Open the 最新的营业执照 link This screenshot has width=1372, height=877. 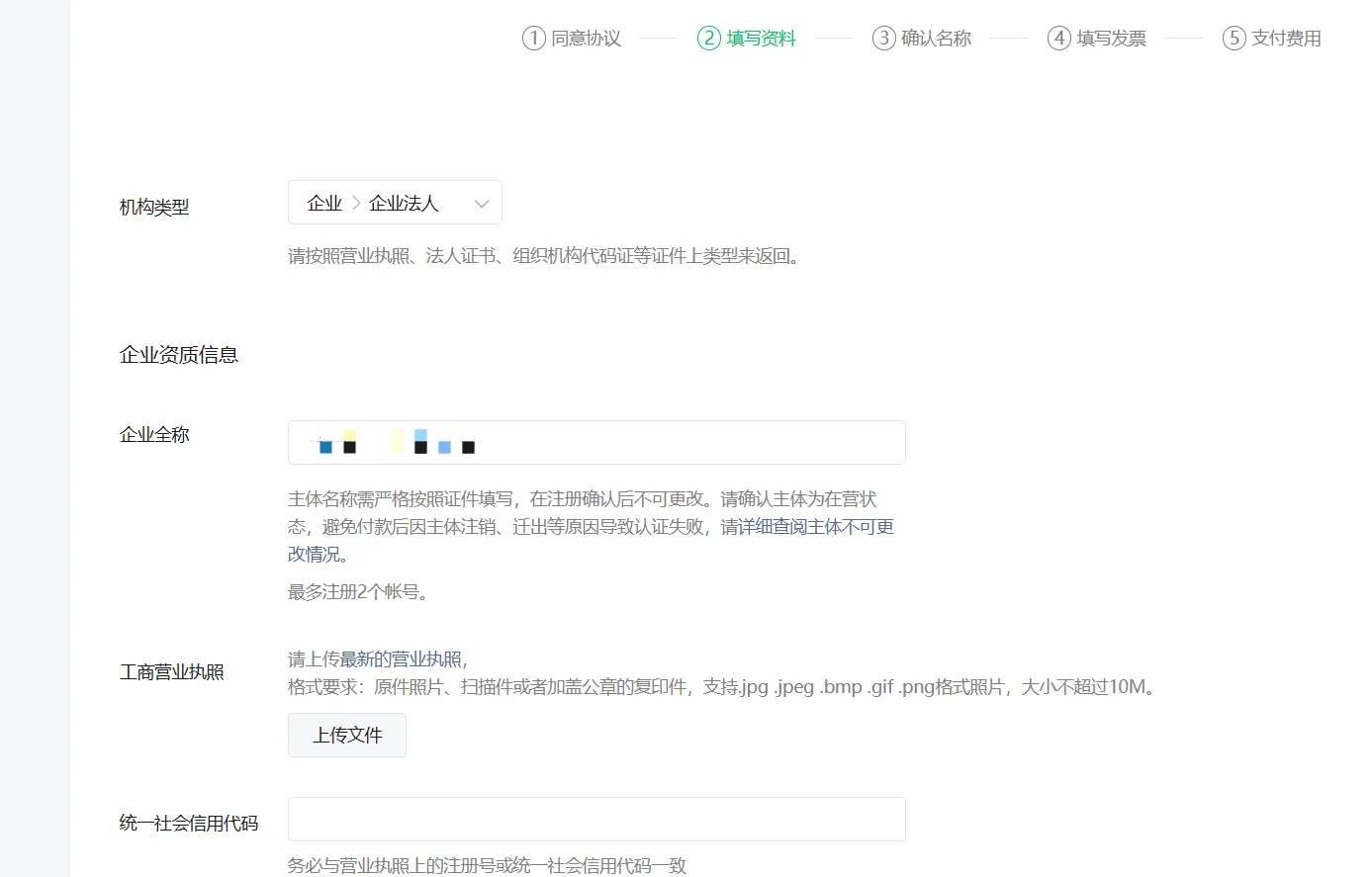[401, 659]
